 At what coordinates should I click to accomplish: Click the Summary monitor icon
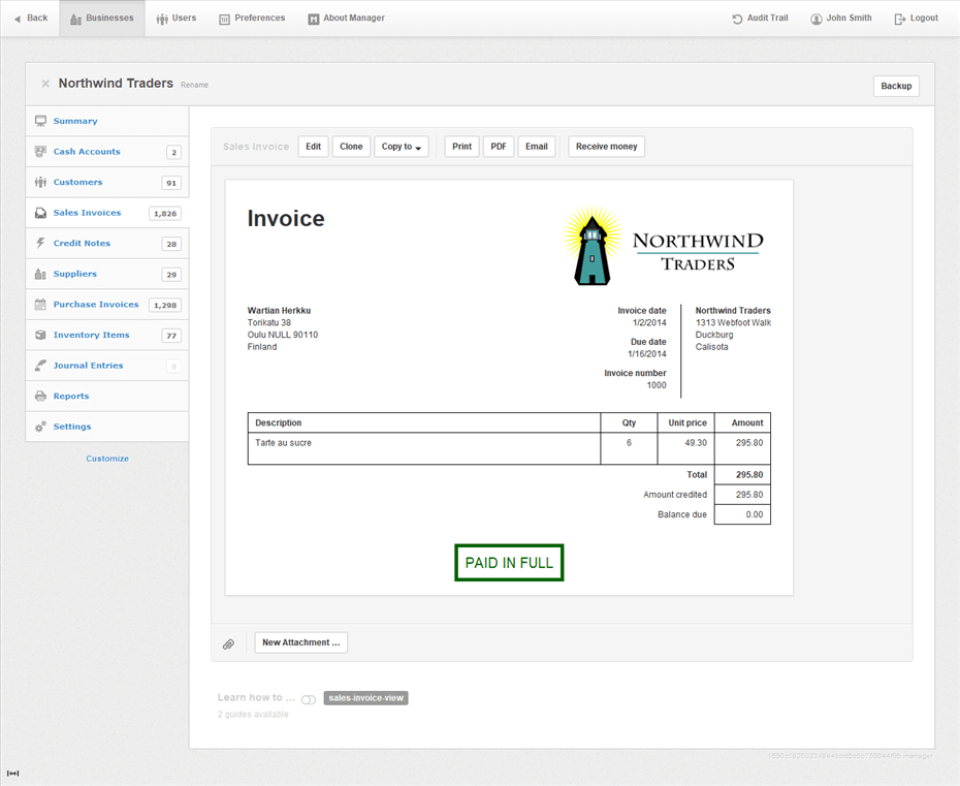click(x=40, y=120)
